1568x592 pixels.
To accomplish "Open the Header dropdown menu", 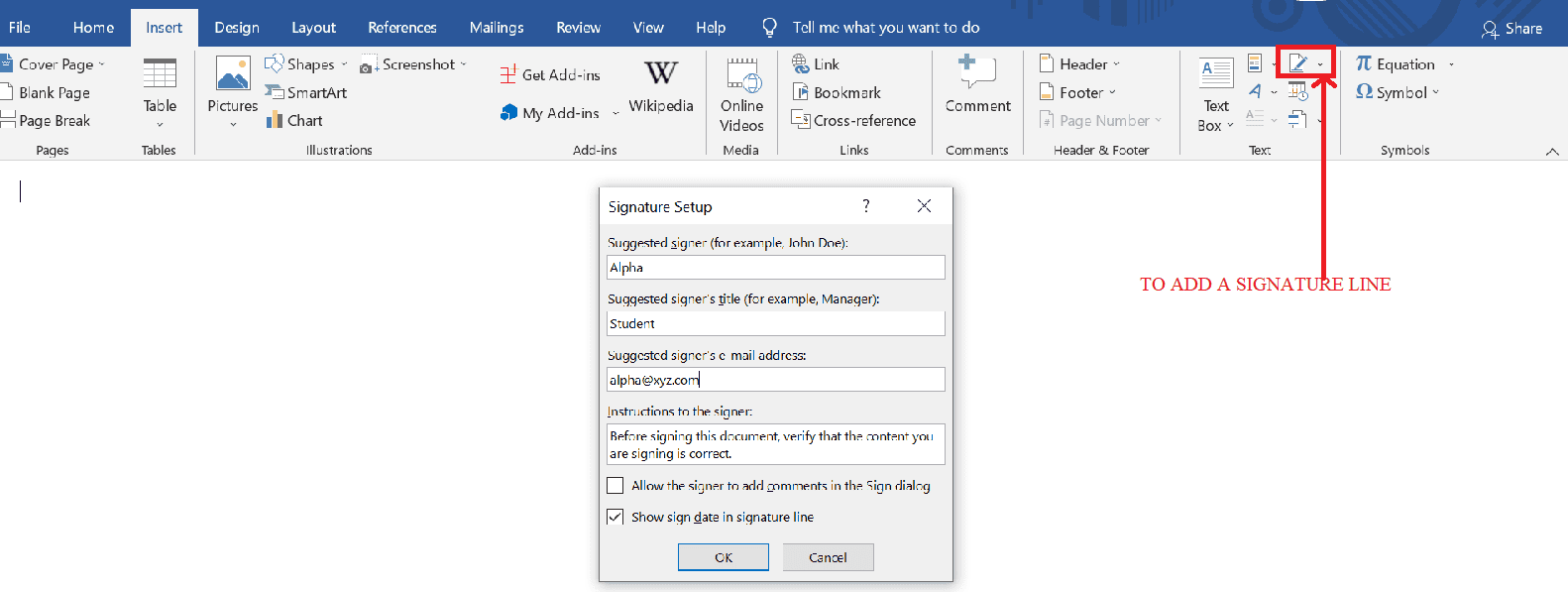I will coord(1079,63).
